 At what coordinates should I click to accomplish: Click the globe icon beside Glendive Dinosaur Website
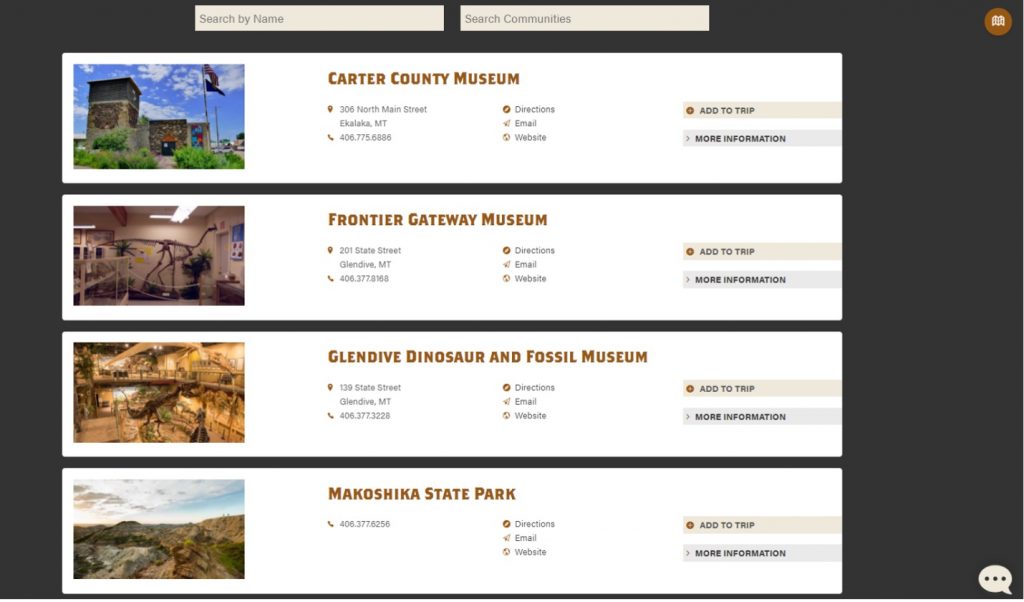click(506, 416)
